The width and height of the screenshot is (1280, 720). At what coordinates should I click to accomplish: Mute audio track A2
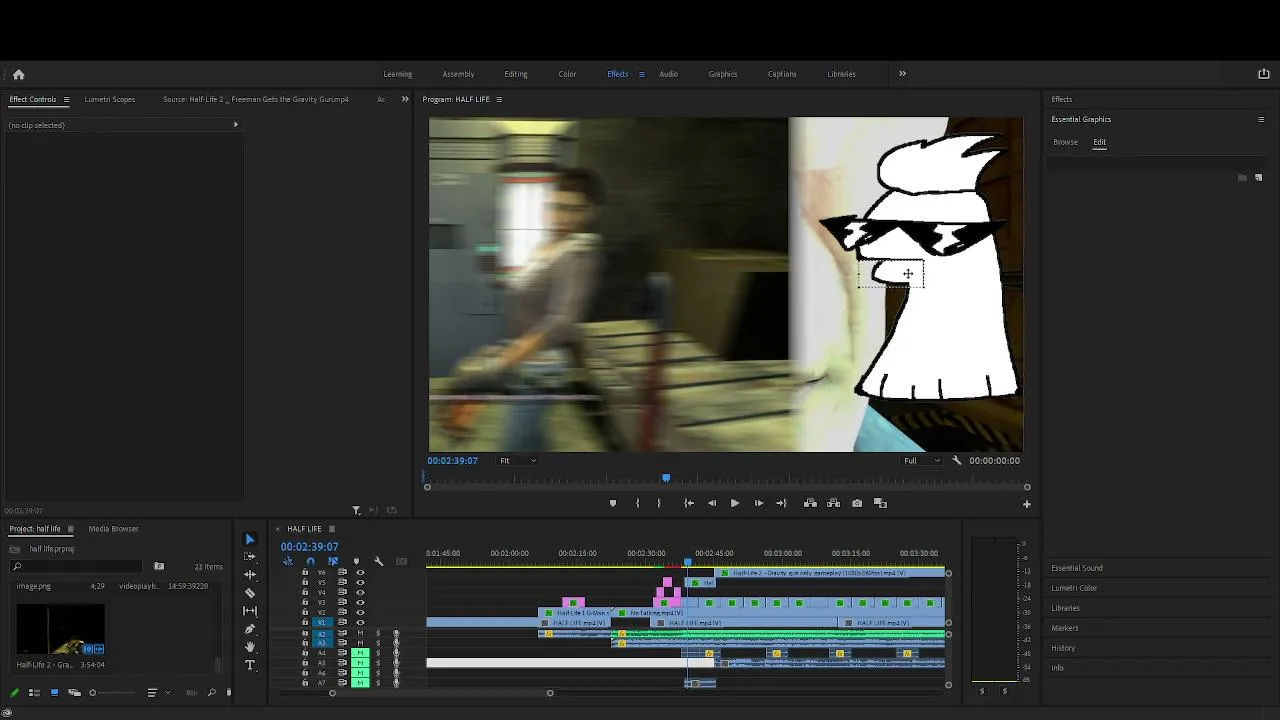[x=360, y=633]
